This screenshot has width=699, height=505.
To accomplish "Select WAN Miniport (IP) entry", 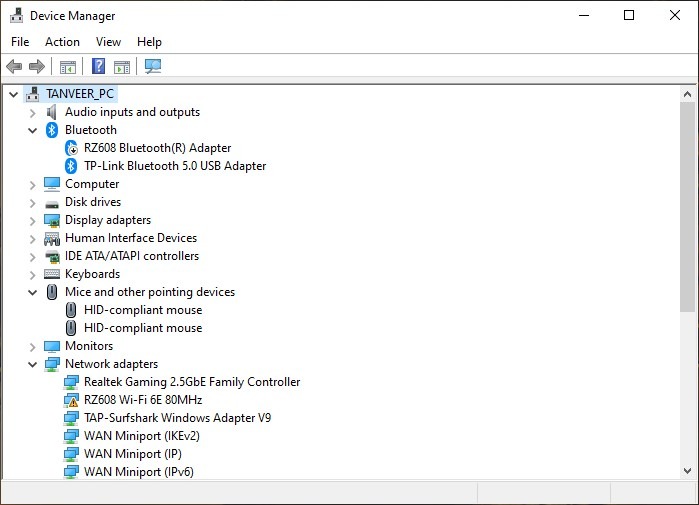I will pos(133,454).
